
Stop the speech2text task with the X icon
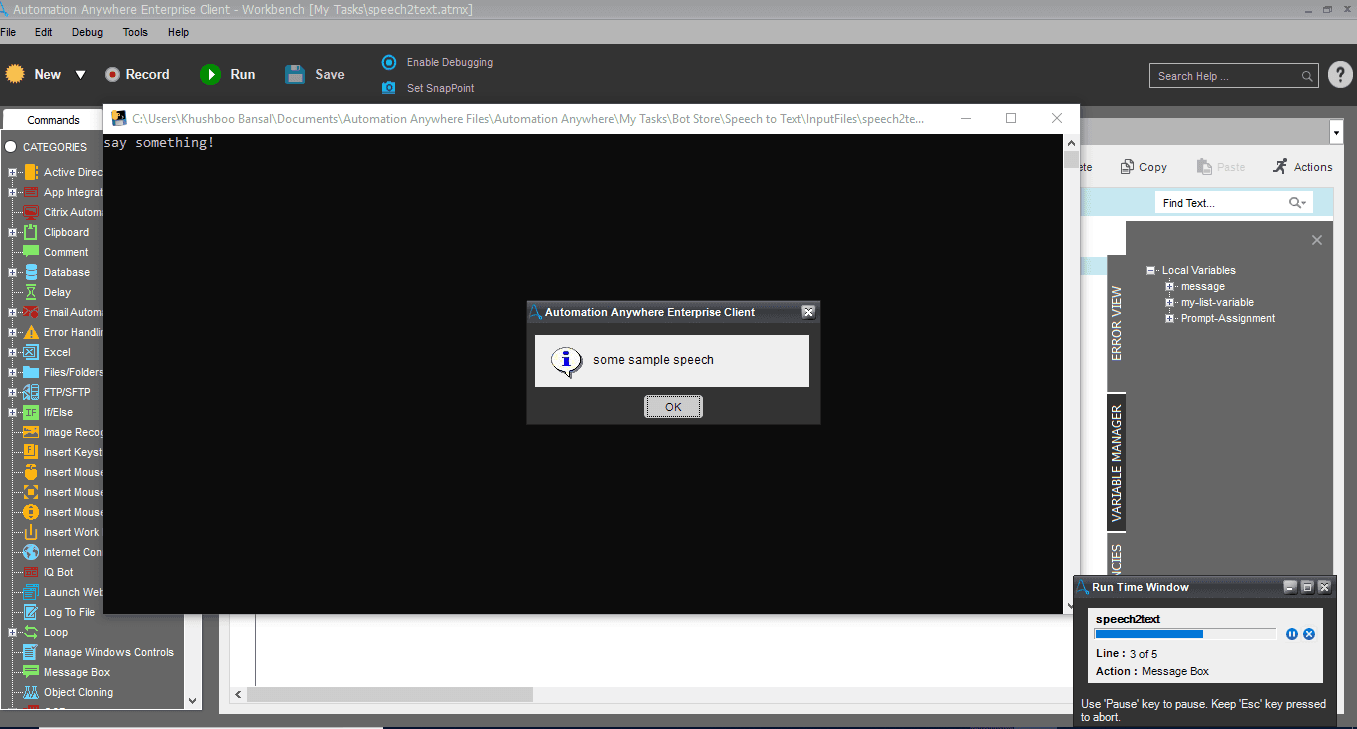tap(1309, 634)
